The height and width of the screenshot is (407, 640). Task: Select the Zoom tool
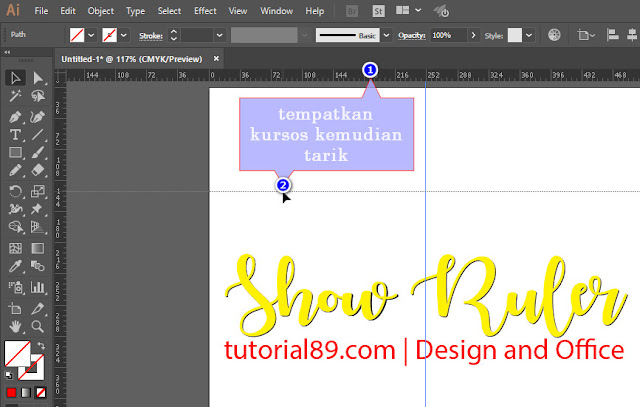pyautogui.click(x=38, y=327)
